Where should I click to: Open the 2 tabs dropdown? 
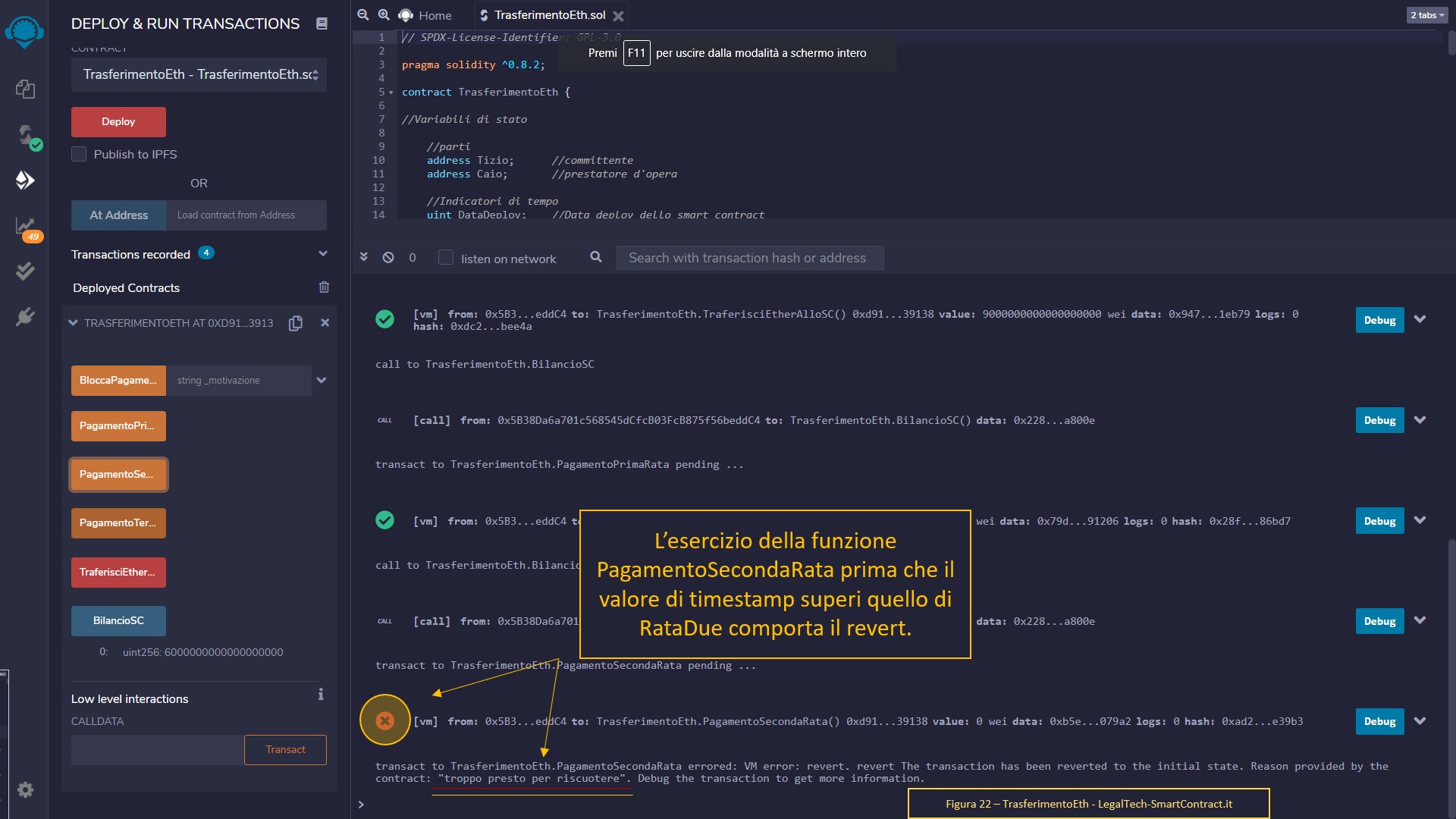coord(1426,15)
